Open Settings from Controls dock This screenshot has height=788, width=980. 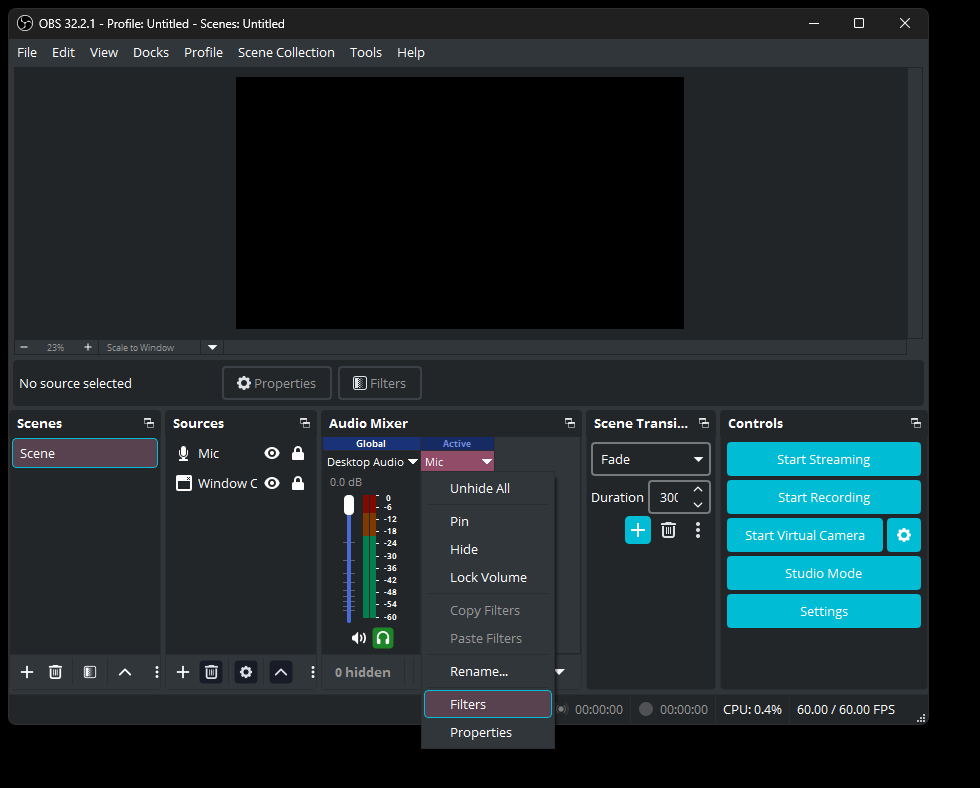pos(823,611)
